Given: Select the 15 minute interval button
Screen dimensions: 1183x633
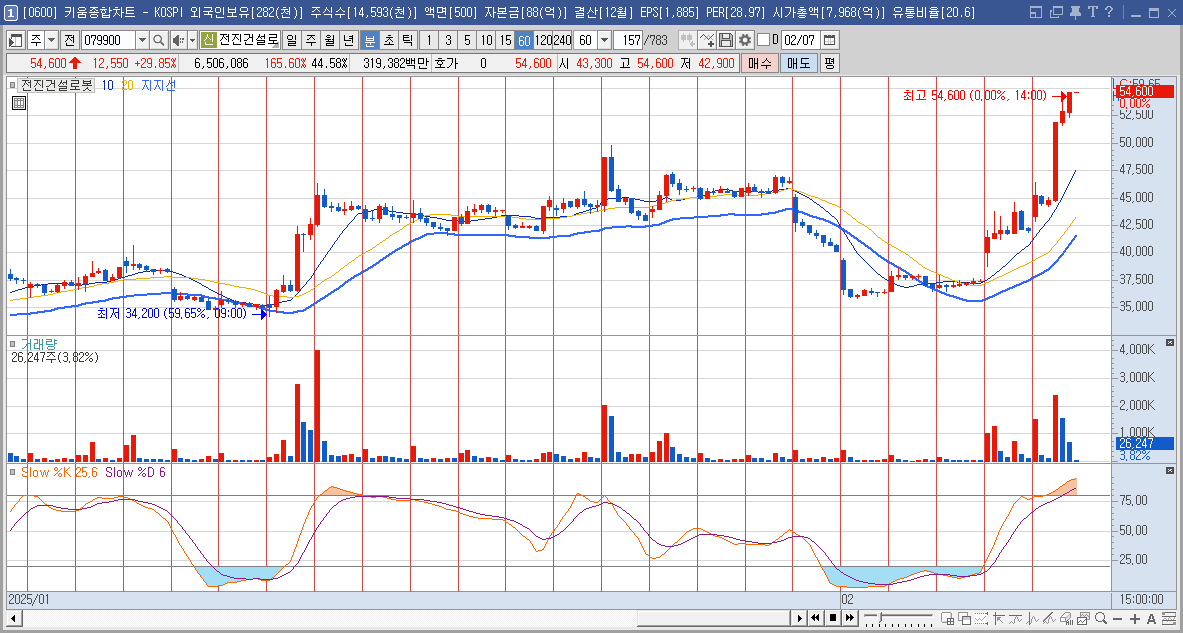Looking at the screenshot, I should 505,40.
